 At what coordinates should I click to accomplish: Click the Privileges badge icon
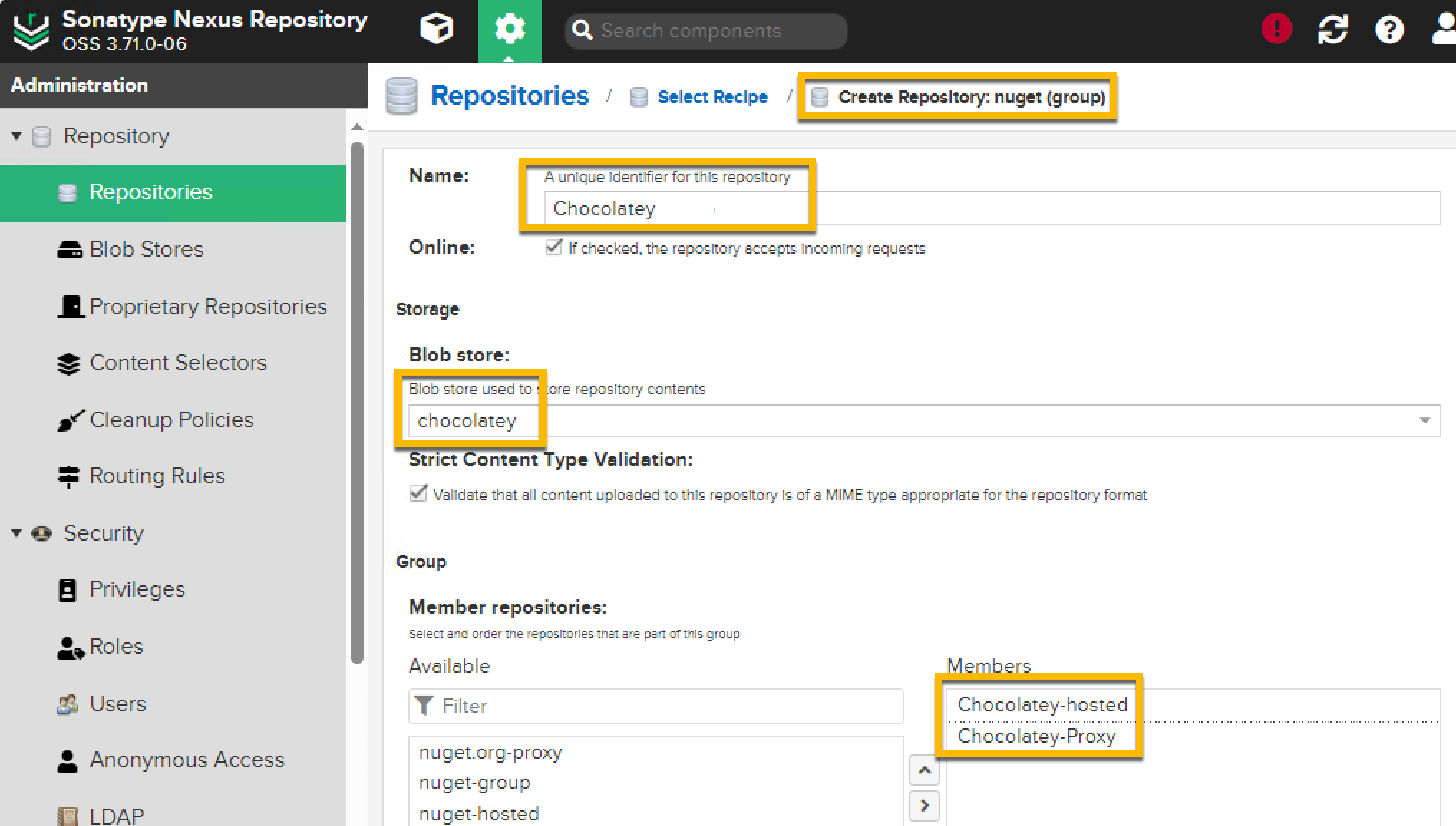67,590
